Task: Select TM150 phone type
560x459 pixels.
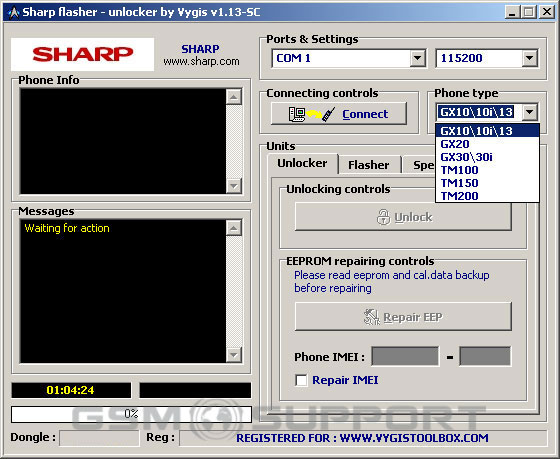Action: click(488, 183)
